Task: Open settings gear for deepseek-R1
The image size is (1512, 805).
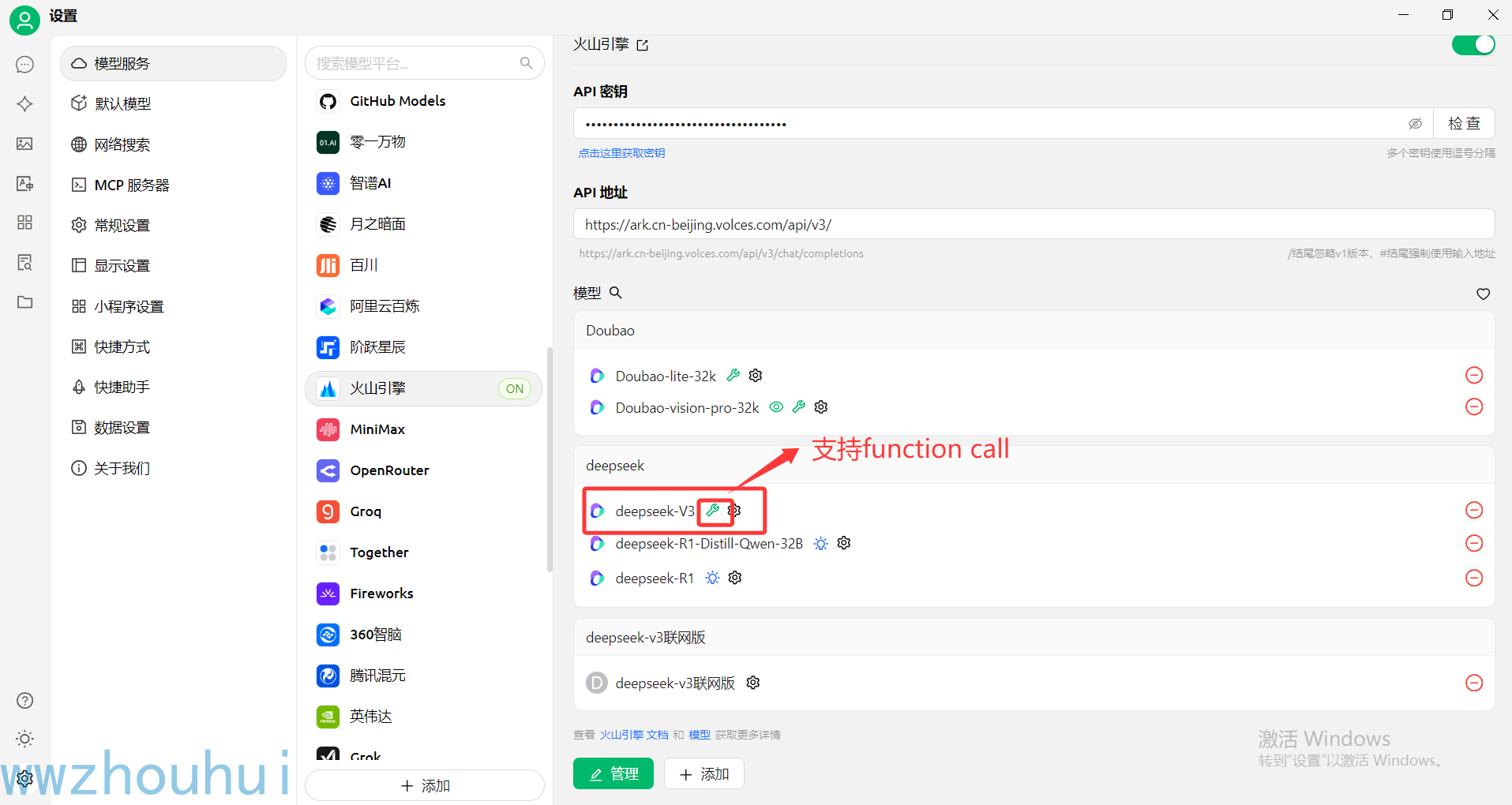Action: (x=735, y=578)
